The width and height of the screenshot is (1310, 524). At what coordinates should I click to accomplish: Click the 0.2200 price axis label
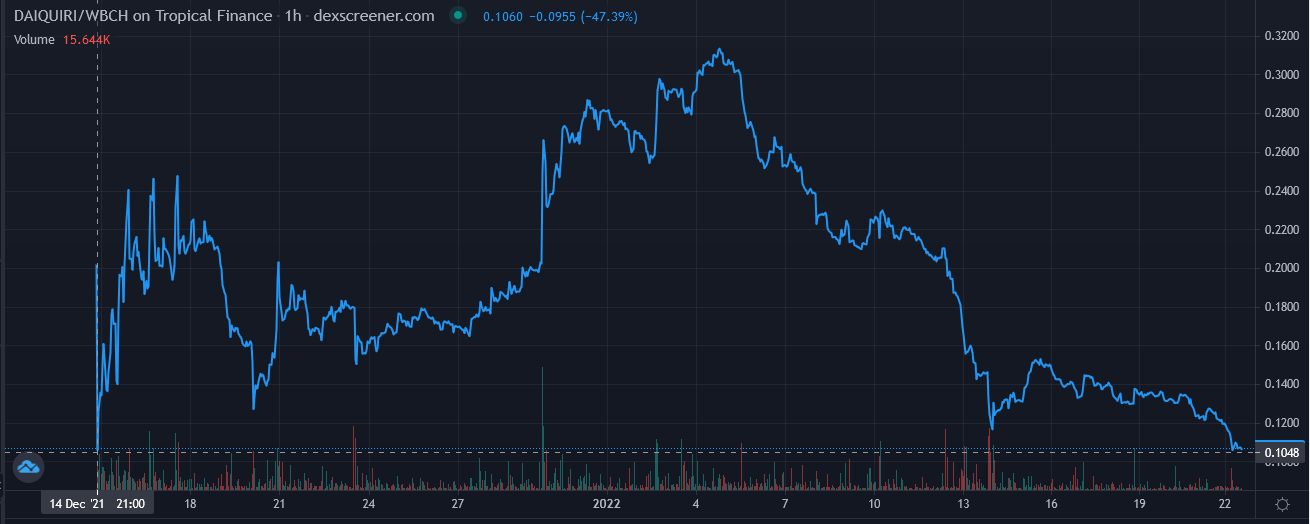(1281, 230)
